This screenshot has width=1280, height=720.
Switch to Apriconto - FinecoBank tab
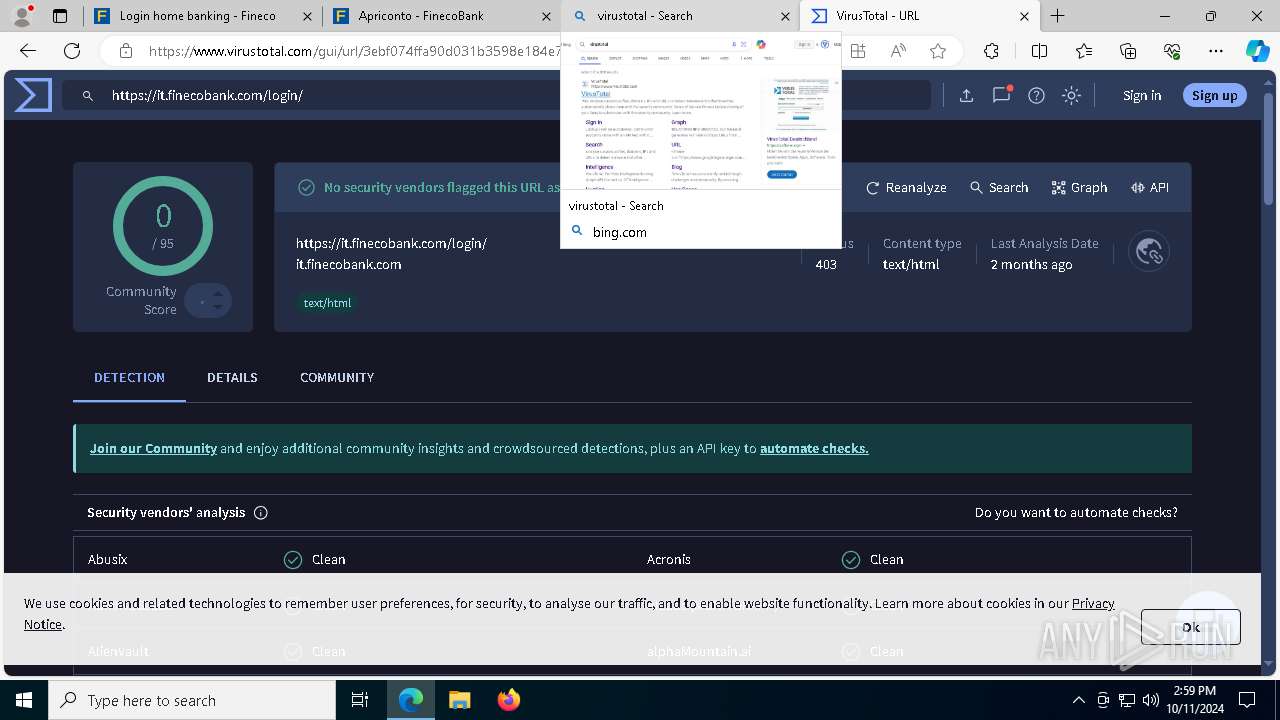pyautogui.click(x=441, y=16)
